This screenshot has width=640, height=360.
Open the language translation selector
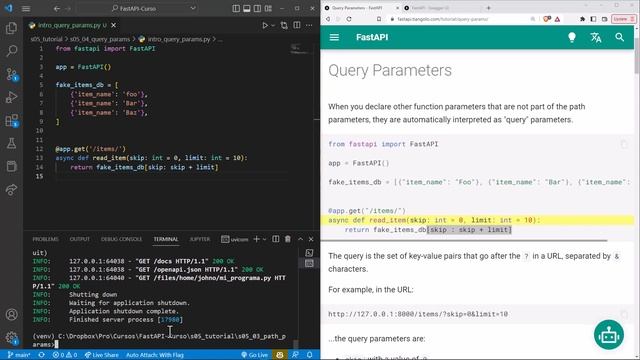[x=596, y=37]
